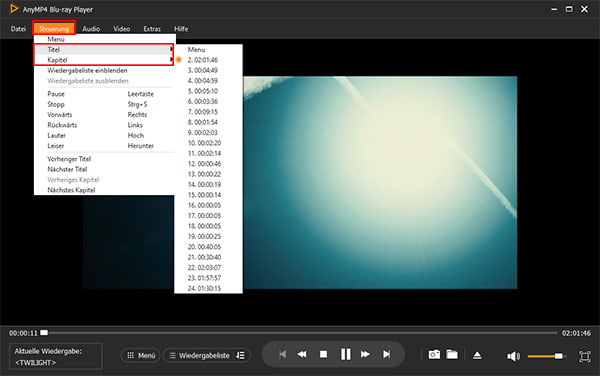
Task: Open the Video menu
Action: 121,29
